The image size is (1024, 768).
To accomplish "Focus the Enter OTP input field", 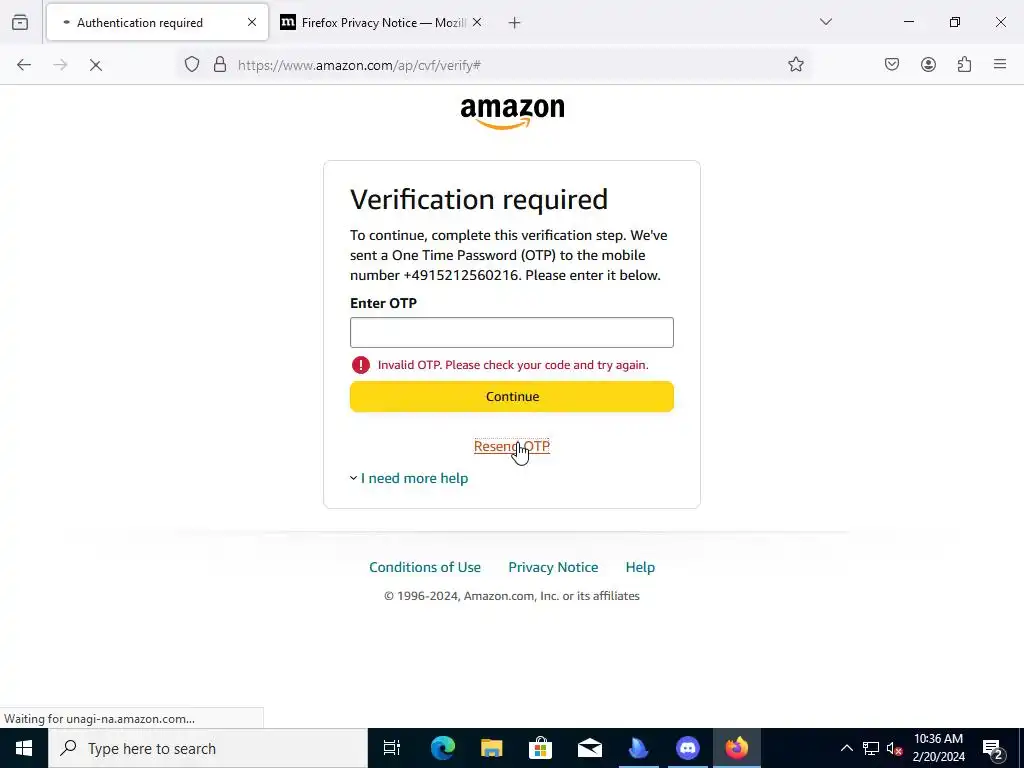I will (x=512, y=332).
